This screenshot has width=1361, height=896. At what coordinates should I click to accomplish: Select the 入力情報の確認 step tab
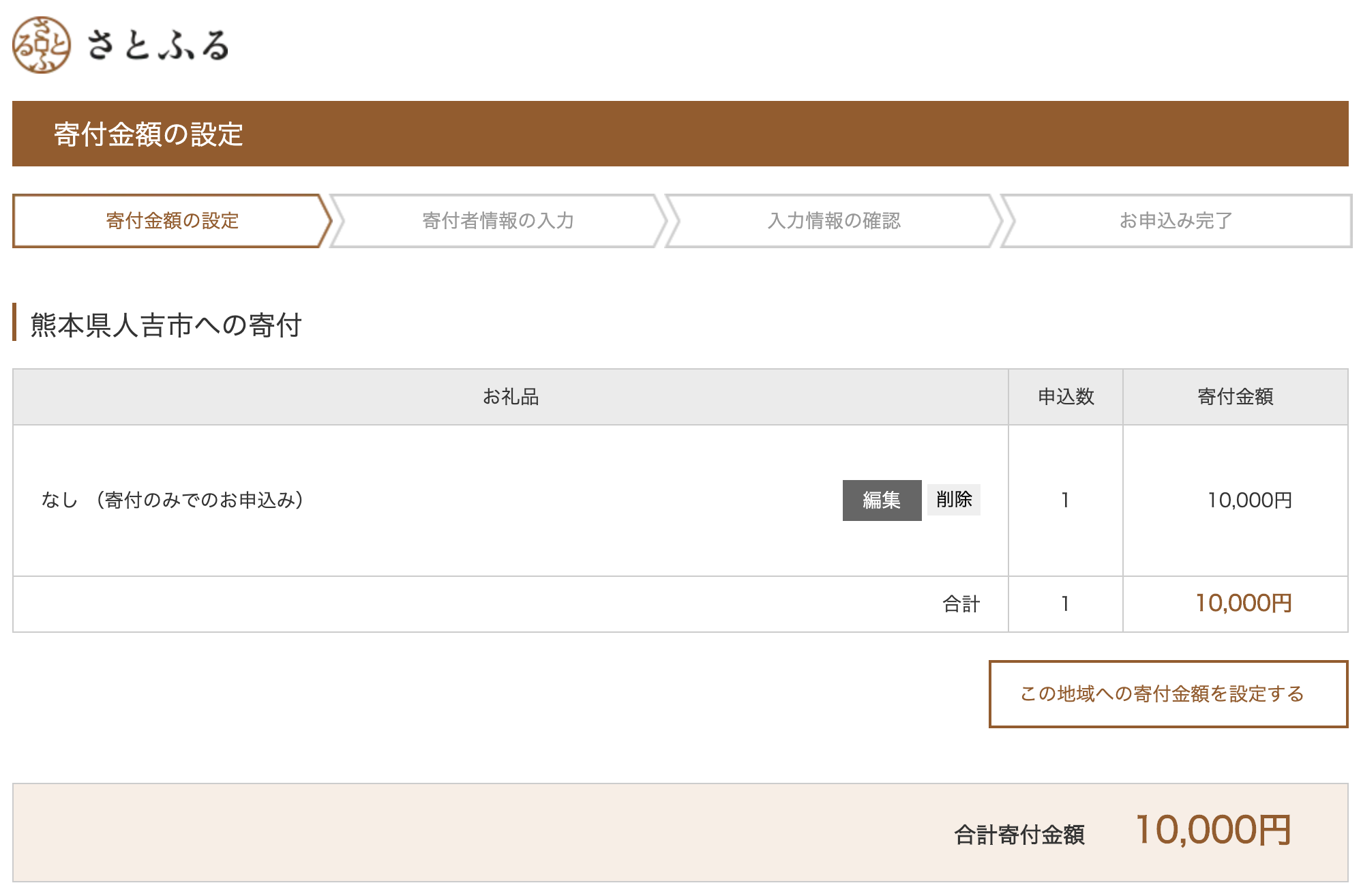tap(834, 221)
